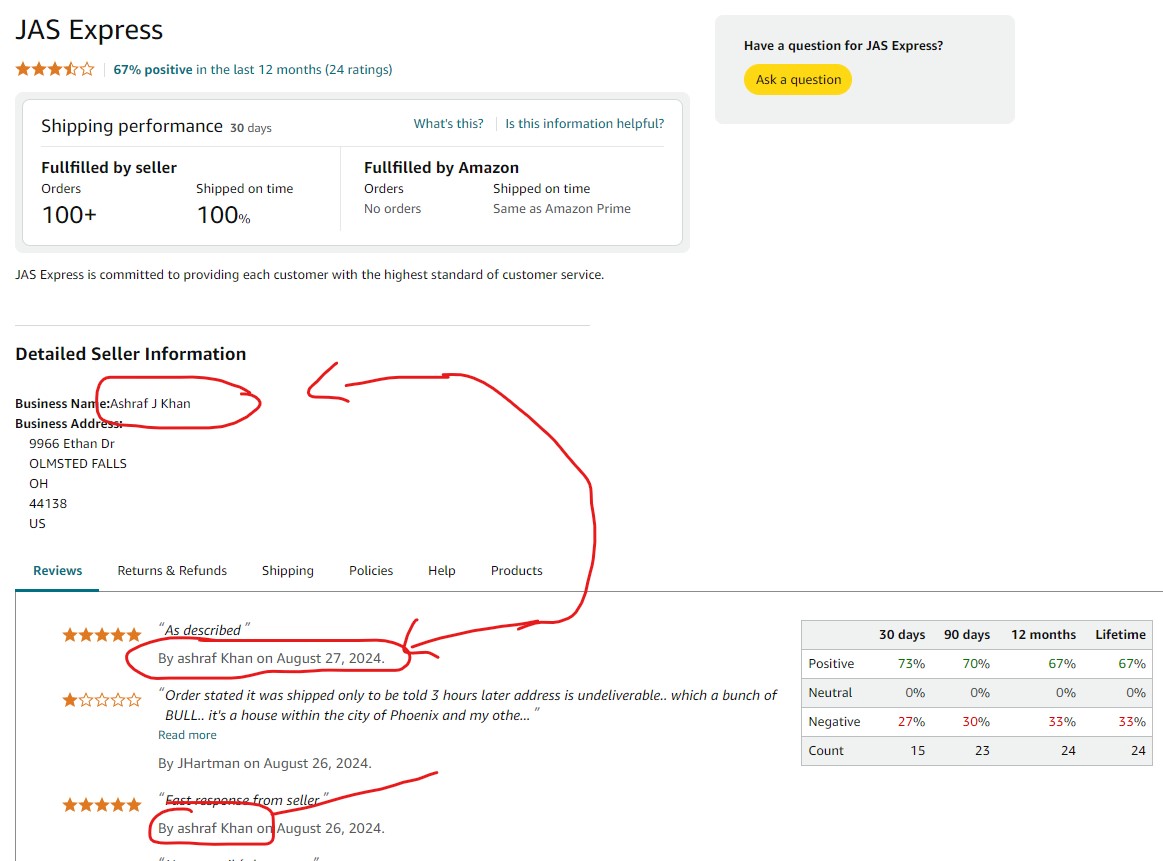Click the 90 days Positive 70% cell
Image resolution: width=1163 pixels, height=861 pixels.
(976, 664)
